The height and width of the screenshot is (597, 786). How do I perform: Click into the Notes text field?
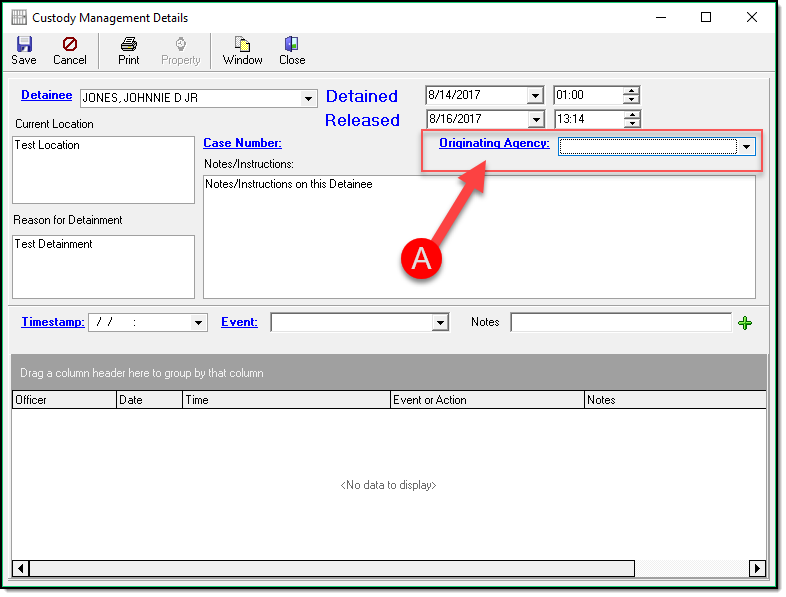tap(620, 322)
